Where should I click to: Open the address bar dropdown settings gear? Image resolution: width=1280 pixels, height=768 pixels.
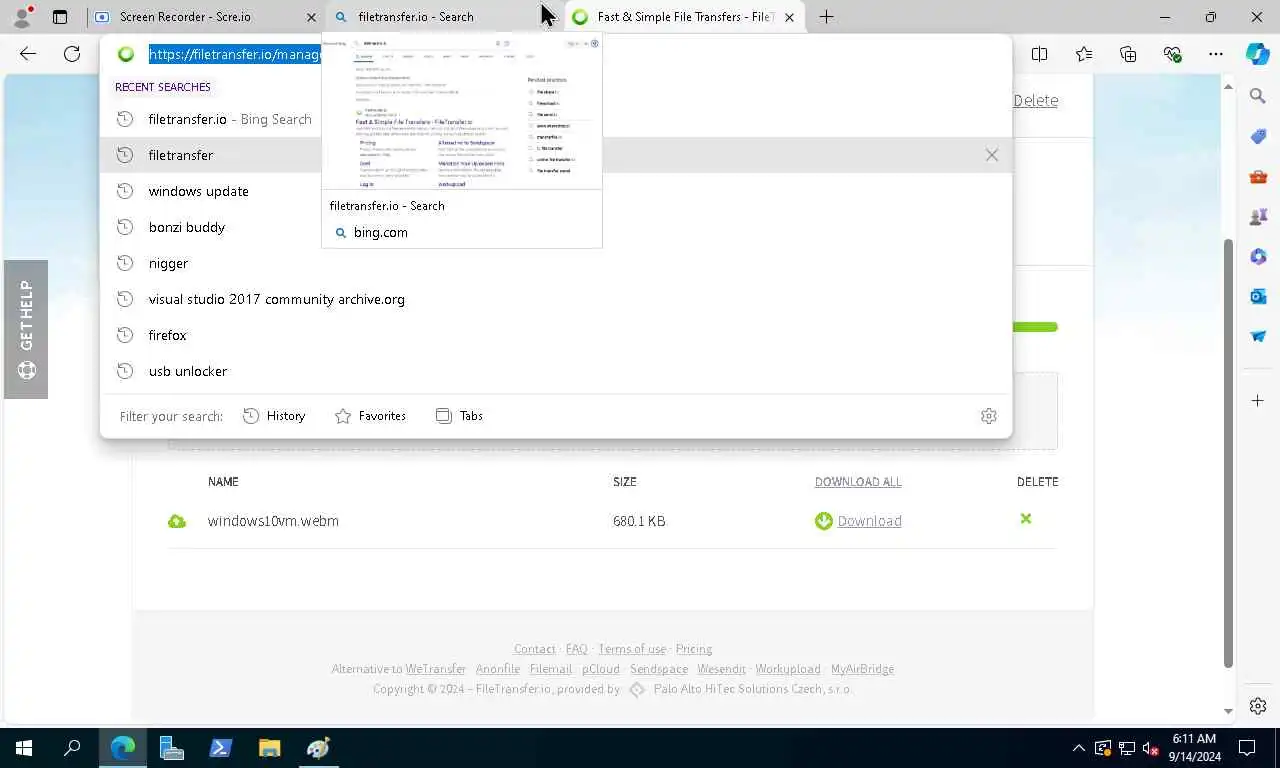pos(989,416)
